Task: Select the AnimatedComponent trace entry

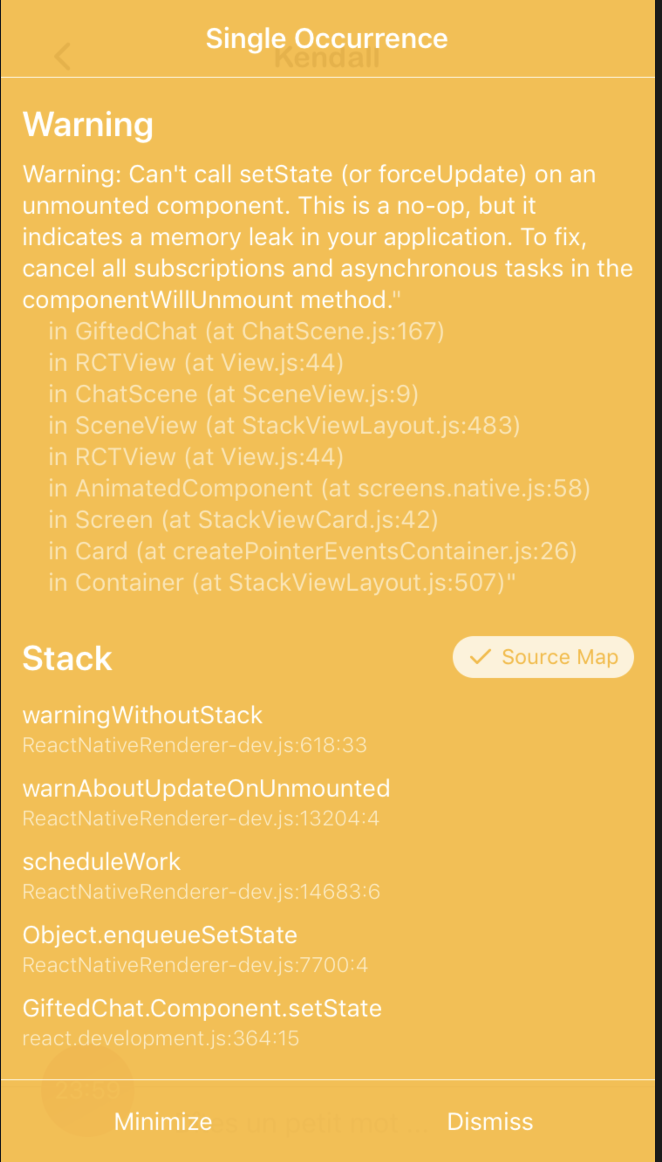Action: [319, 488]
